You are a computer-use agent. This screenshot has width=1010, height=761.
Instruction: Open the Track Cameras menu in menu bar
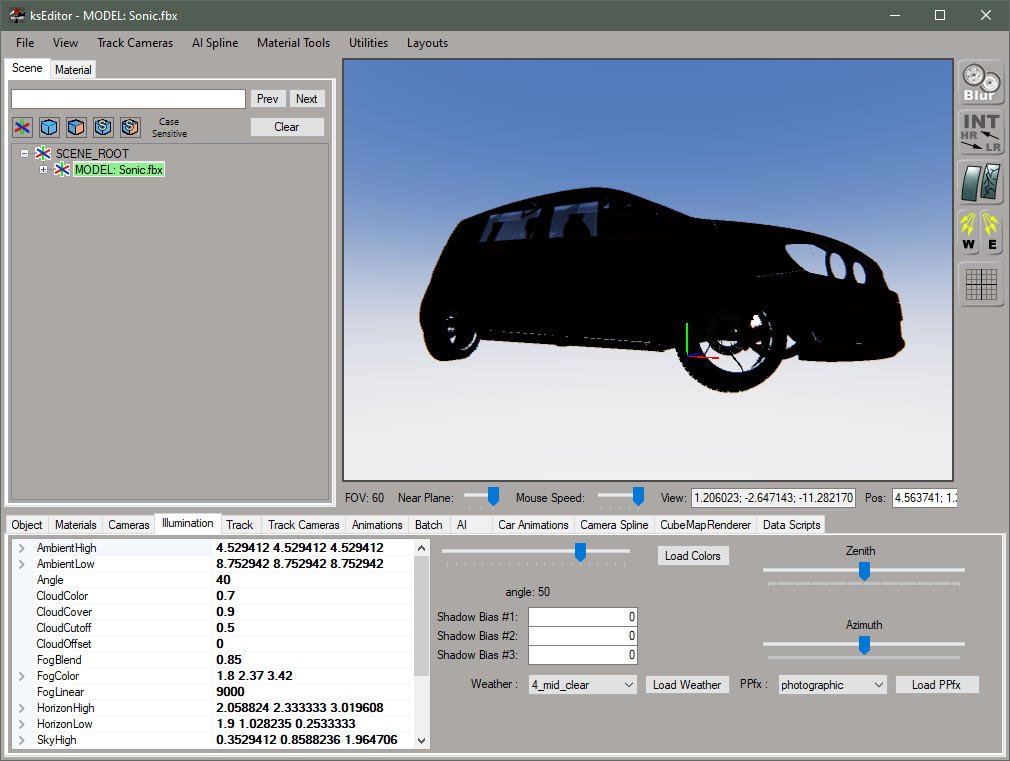click(x=135, y=43)
